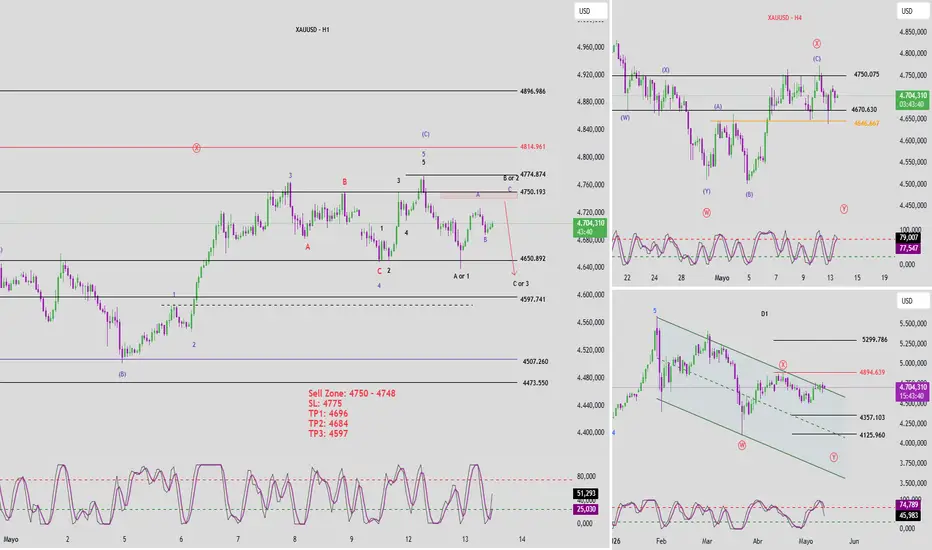Select the TP1: 4696 text line

328,414
